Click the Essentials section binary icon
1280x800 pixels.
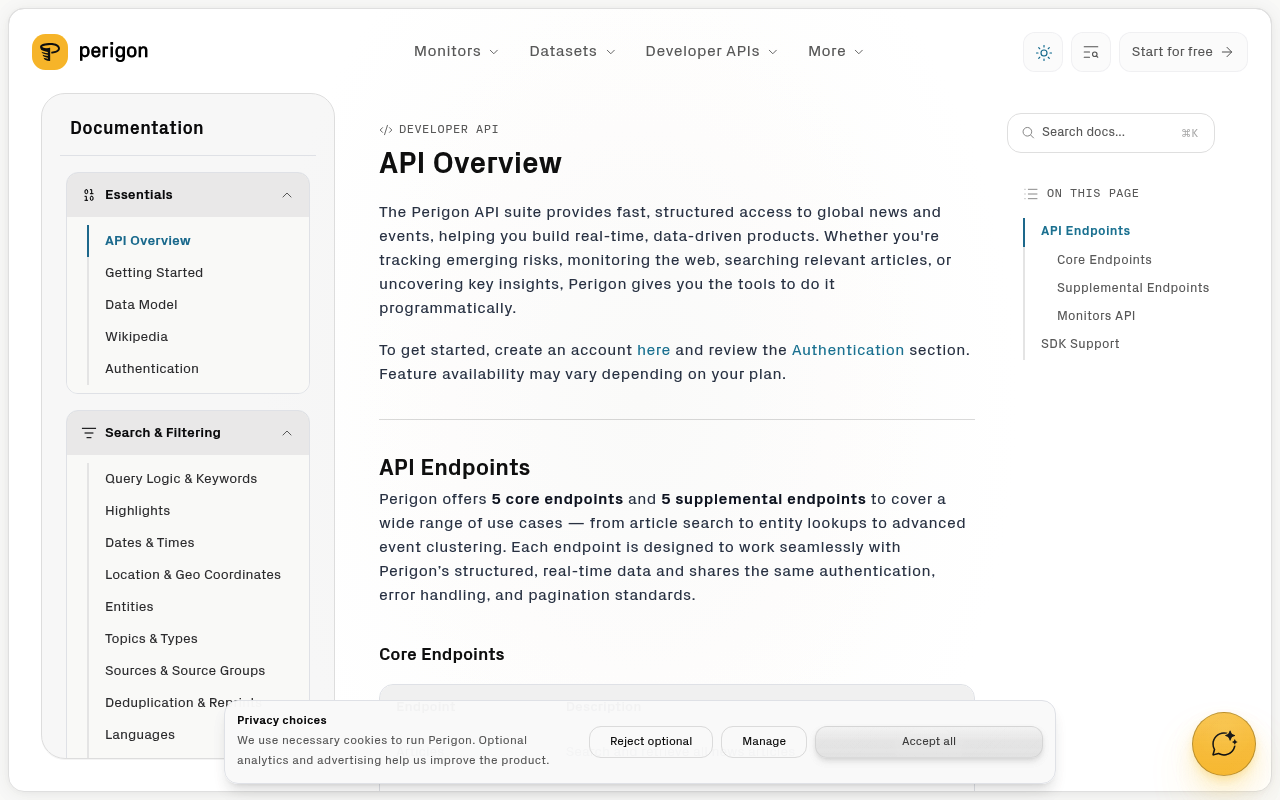pos(89,195)
